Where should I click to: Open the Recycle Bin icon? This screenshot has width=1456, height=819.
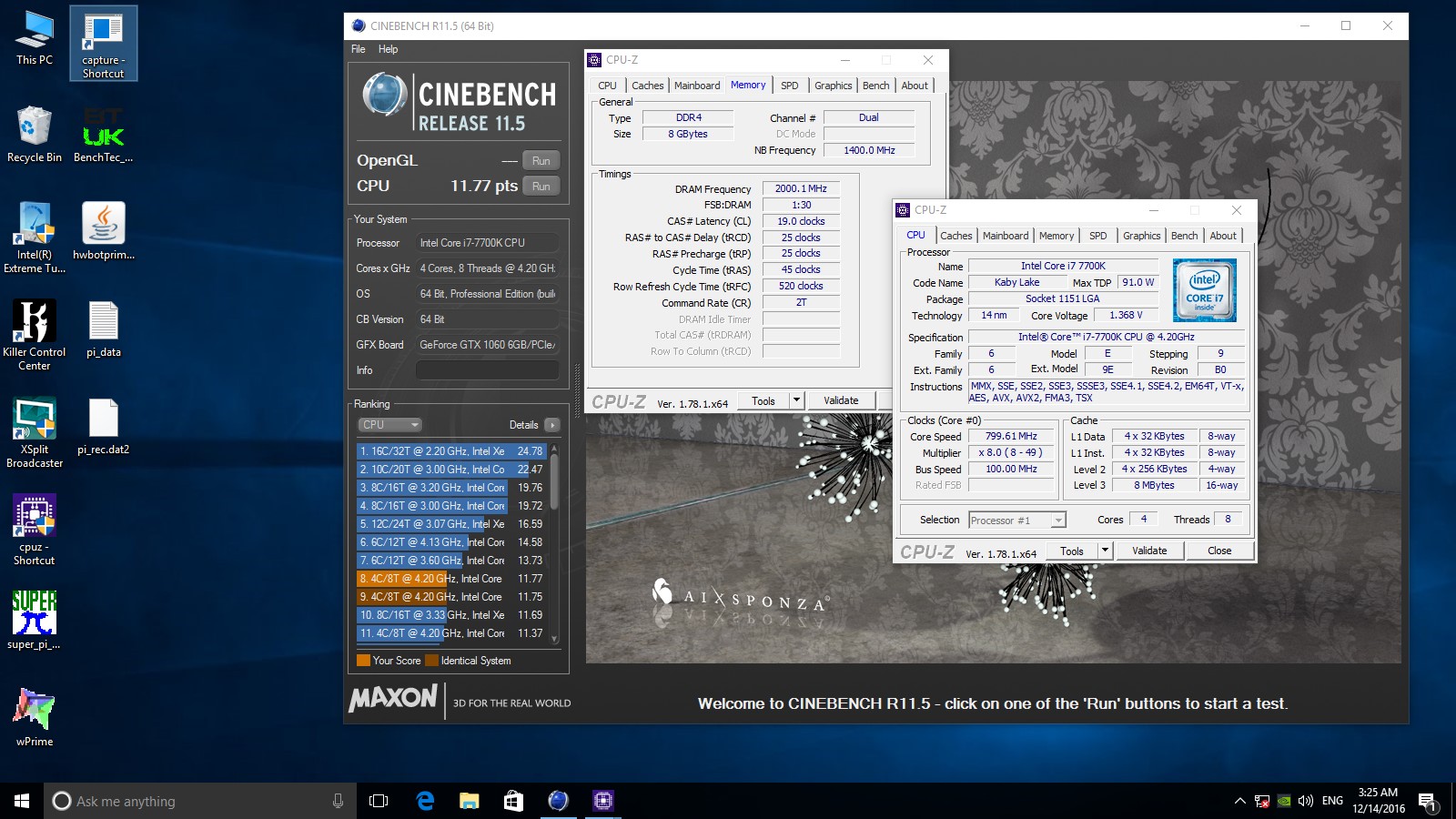(x=35, y=134)
